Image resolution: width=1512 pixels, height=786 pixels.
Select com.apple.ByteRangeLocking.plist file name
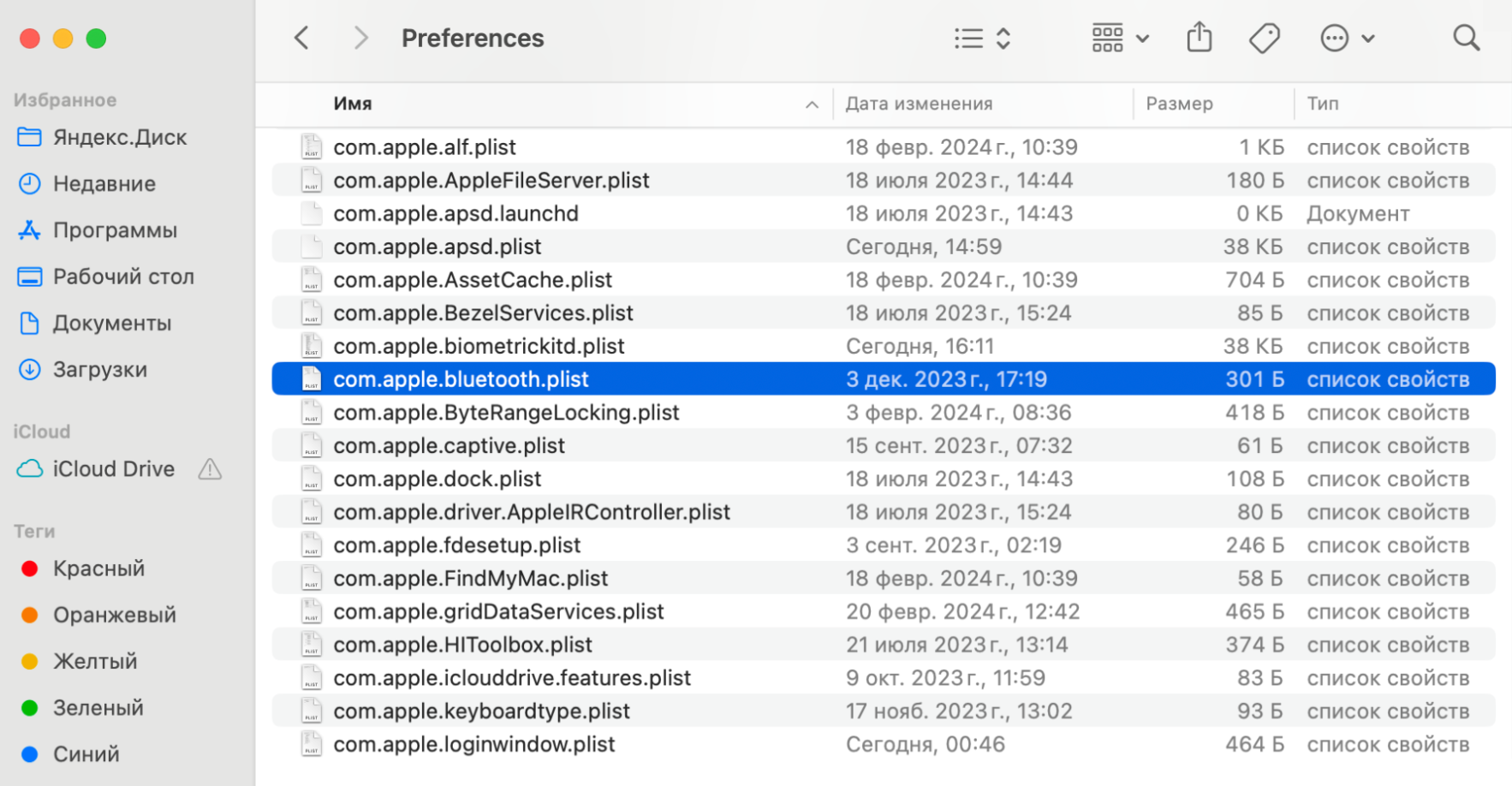coord(506,412)
